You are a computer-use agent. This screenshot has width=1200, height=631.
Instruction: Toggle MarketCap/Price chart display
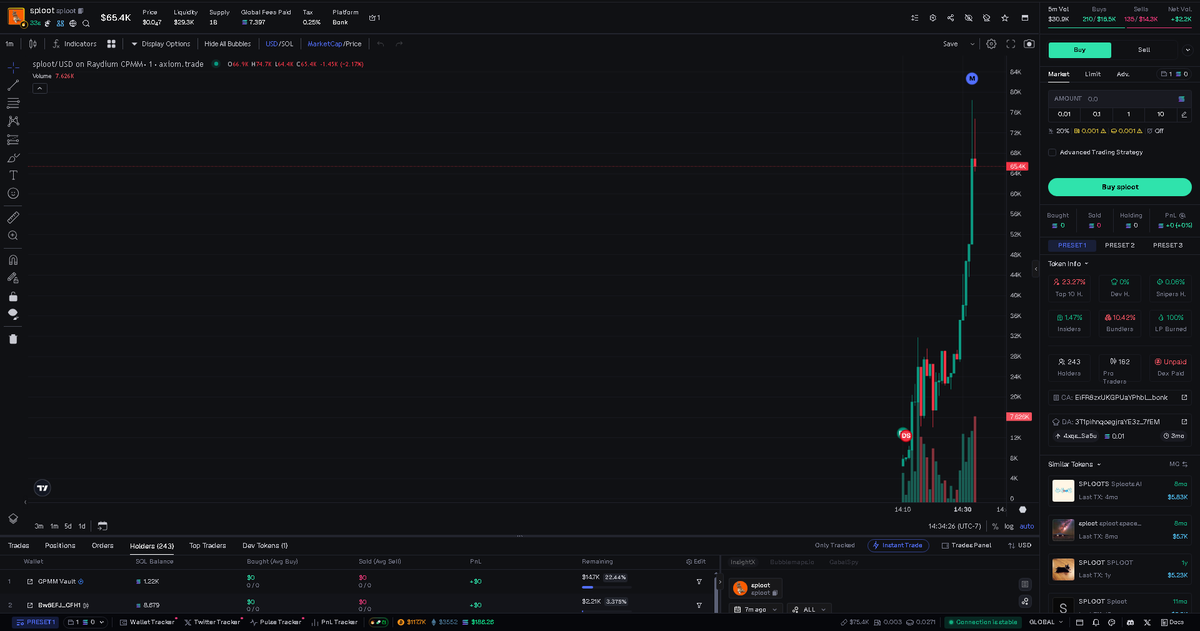334,44
